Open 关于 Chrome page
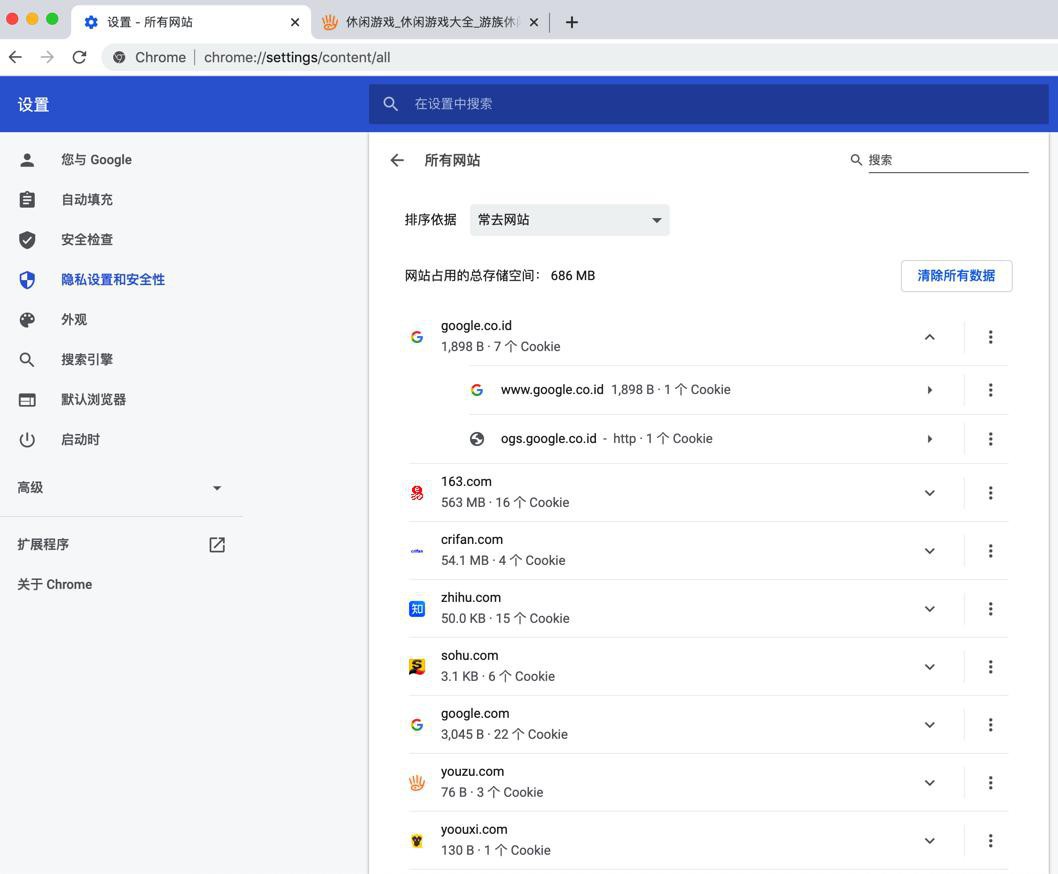The width and height of the screenshot is (1058, 874). [55, 584]
